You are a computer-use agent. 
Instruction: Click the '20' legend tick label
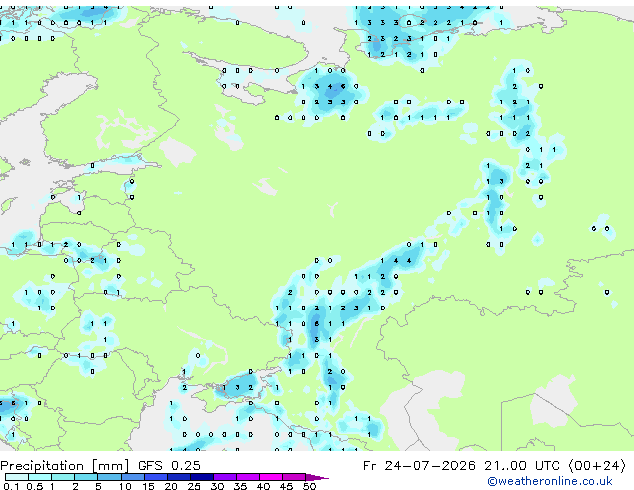(x=171, y=486)
